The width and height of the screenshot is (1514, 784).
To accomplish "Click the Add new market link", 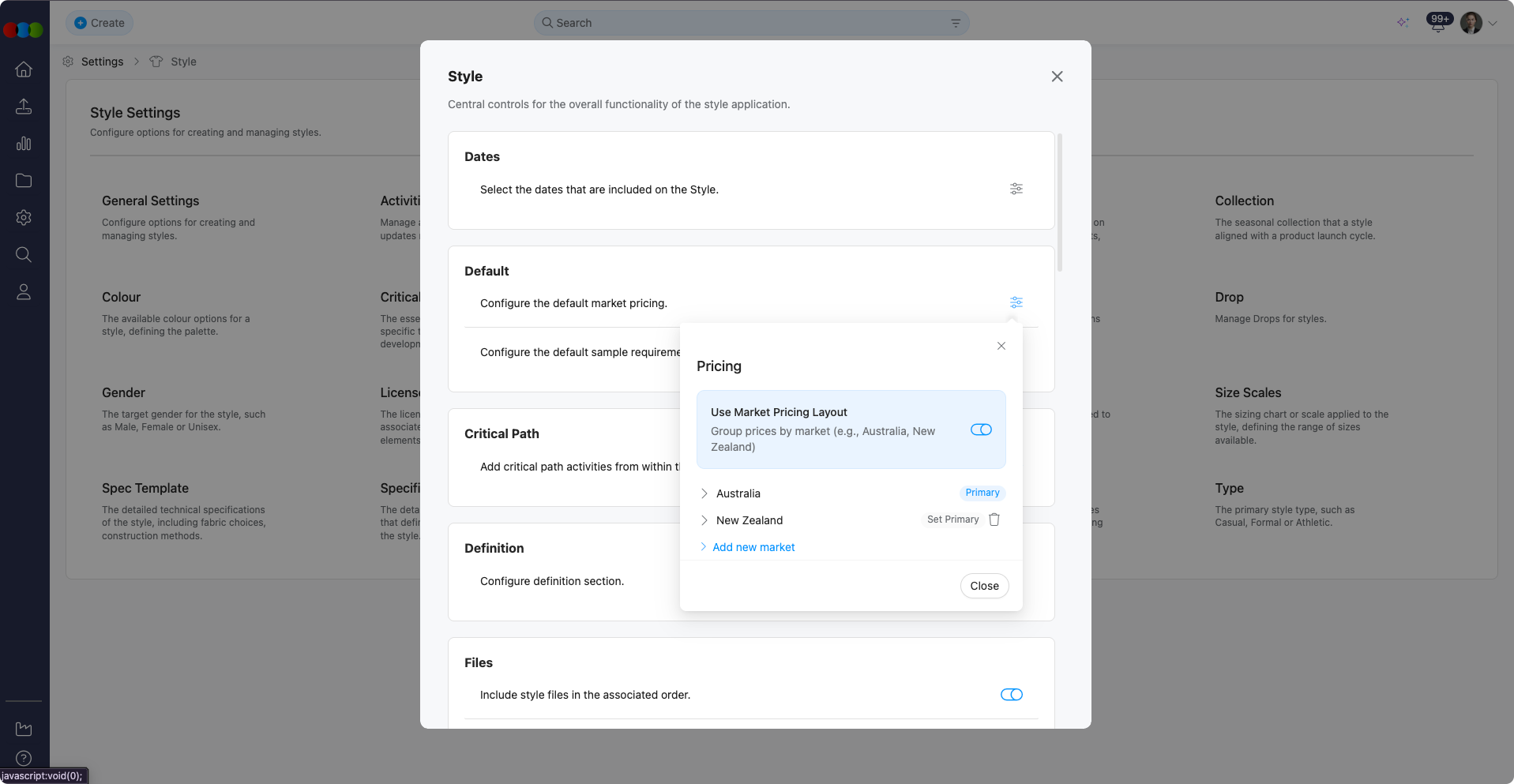I will click(753, 547).
